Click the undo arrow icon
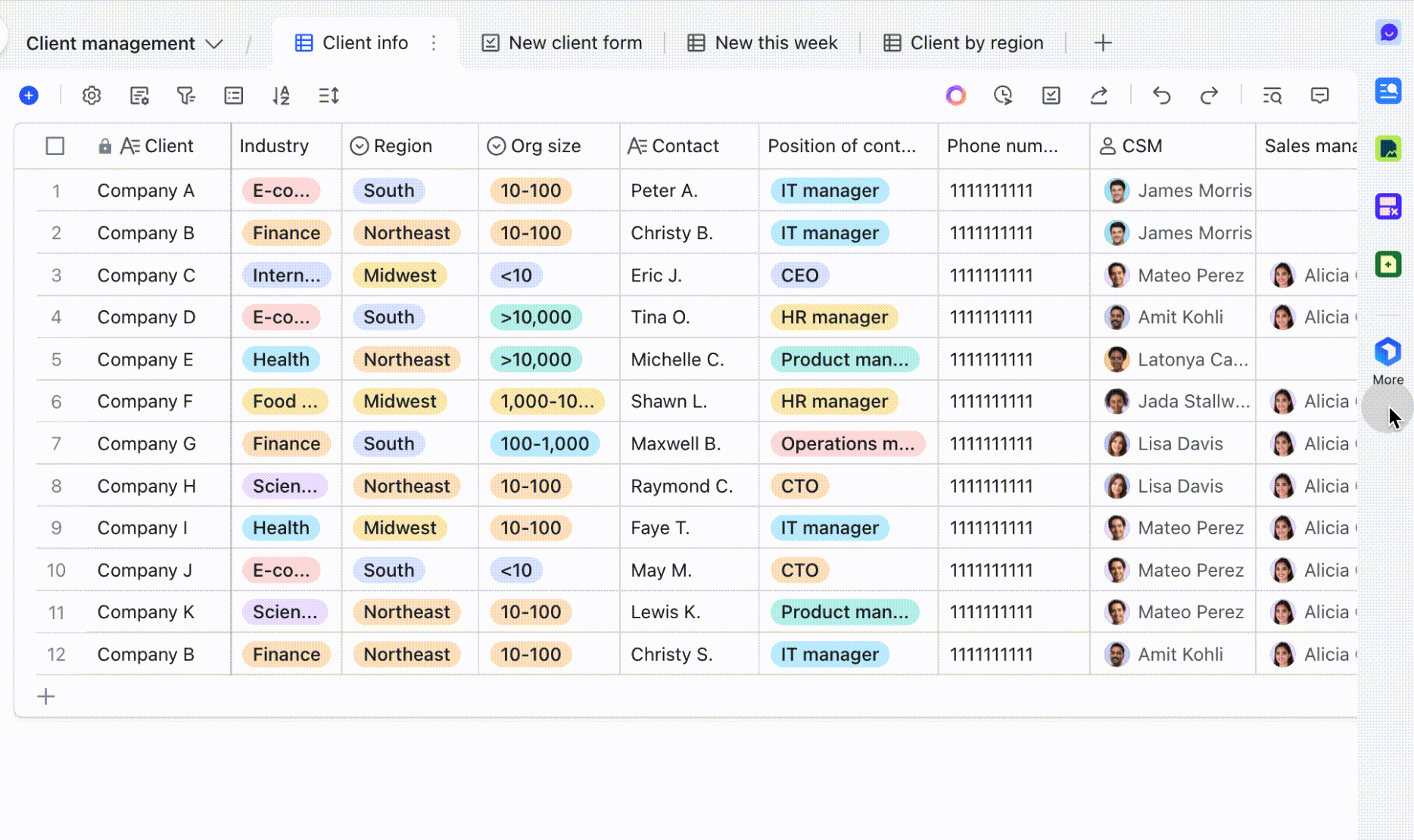This screenshot has width=1414, height=840. point(1162,95)
